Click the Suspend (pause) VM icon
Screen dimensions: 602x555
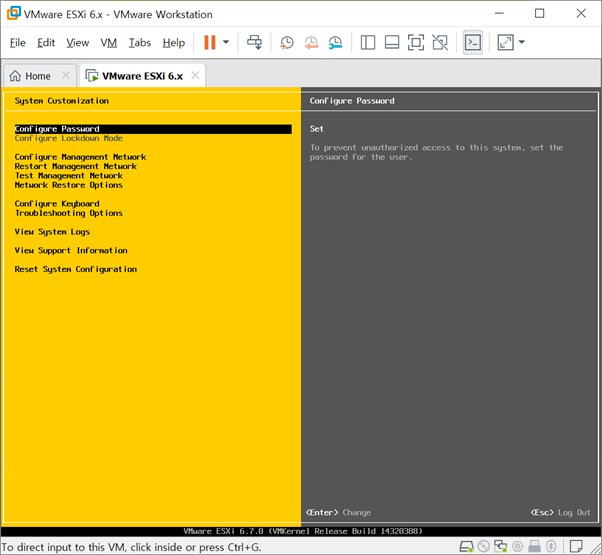(x=210, y=42)
